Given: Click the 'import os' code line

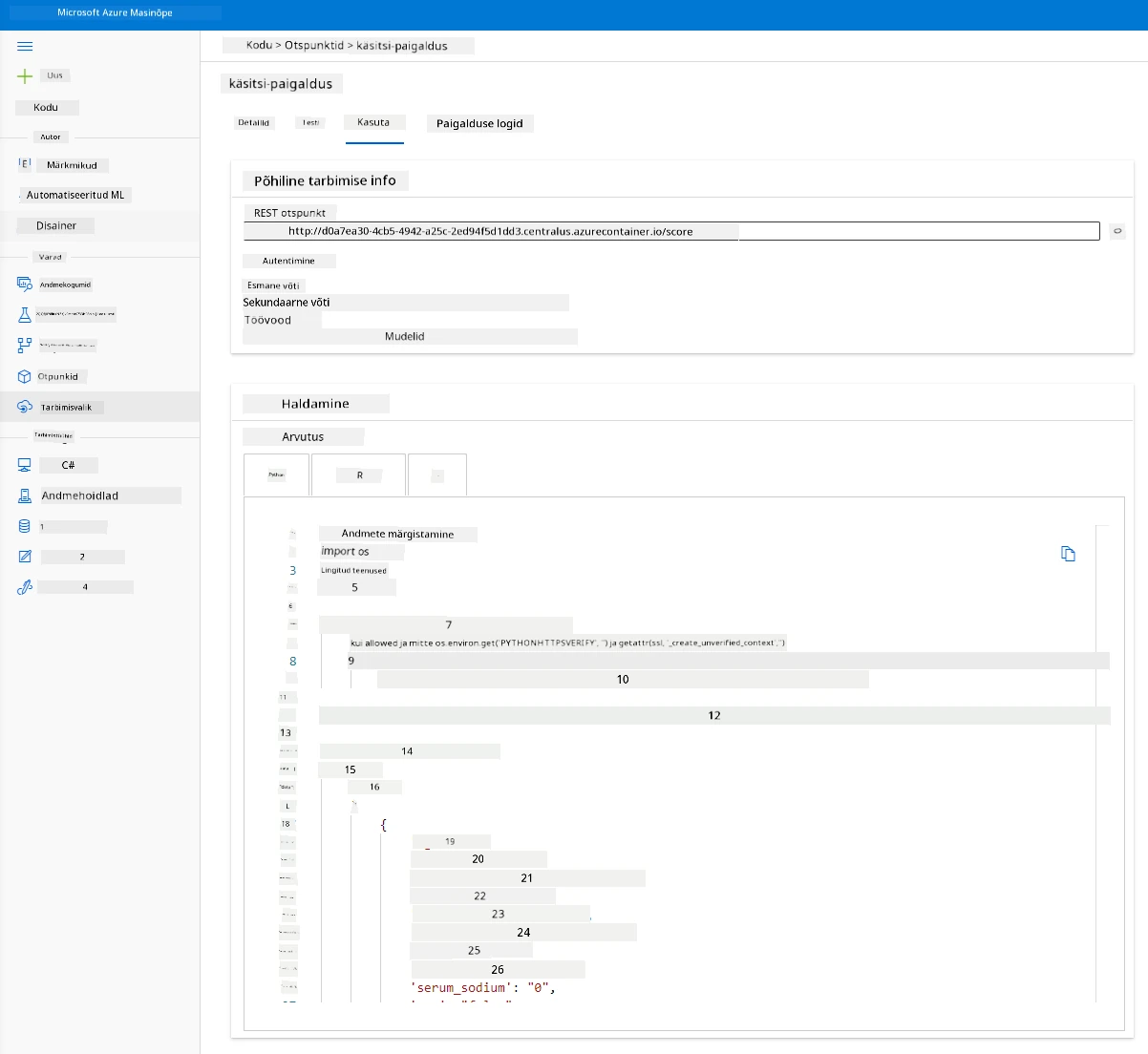Looking at the screenshot, I should click(345, 551).
